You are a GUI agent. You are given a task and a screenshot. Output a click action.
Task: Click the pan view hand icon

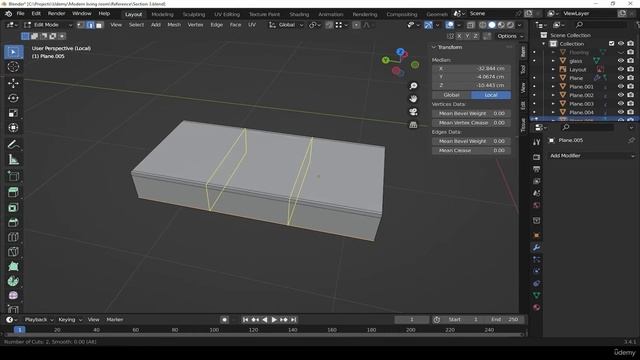pyautogui.click(x=413, y=99)
